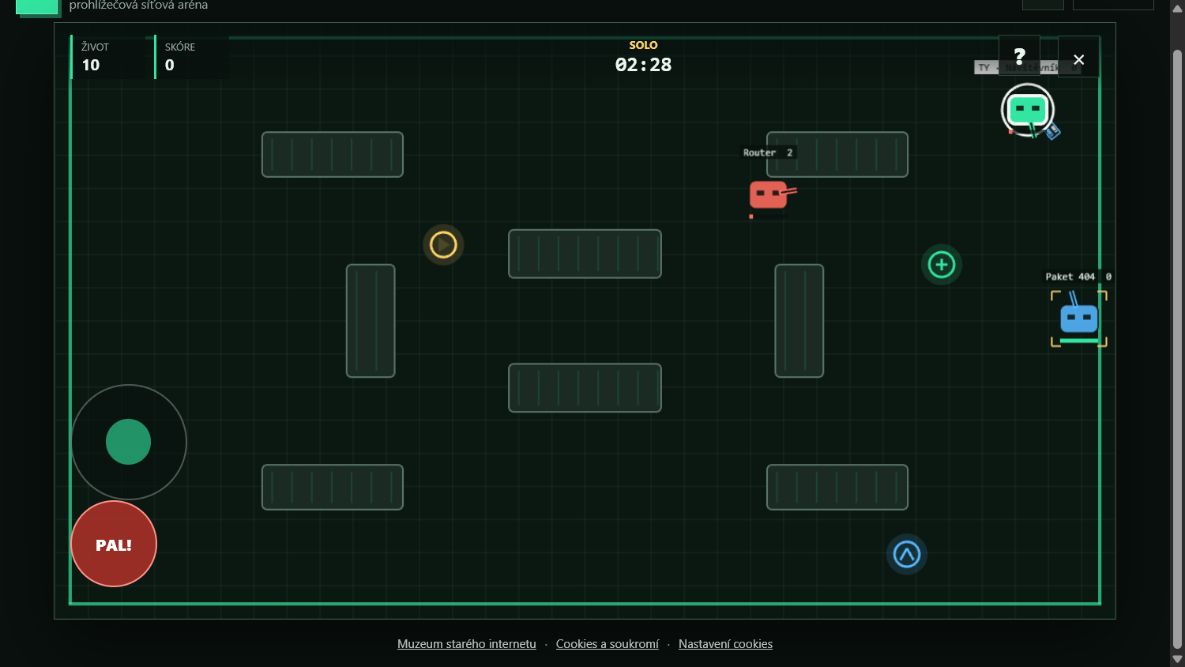This screenshot has height=667, width=1185.
Task: Click the SOLO mode label
Action: (643, 45)
